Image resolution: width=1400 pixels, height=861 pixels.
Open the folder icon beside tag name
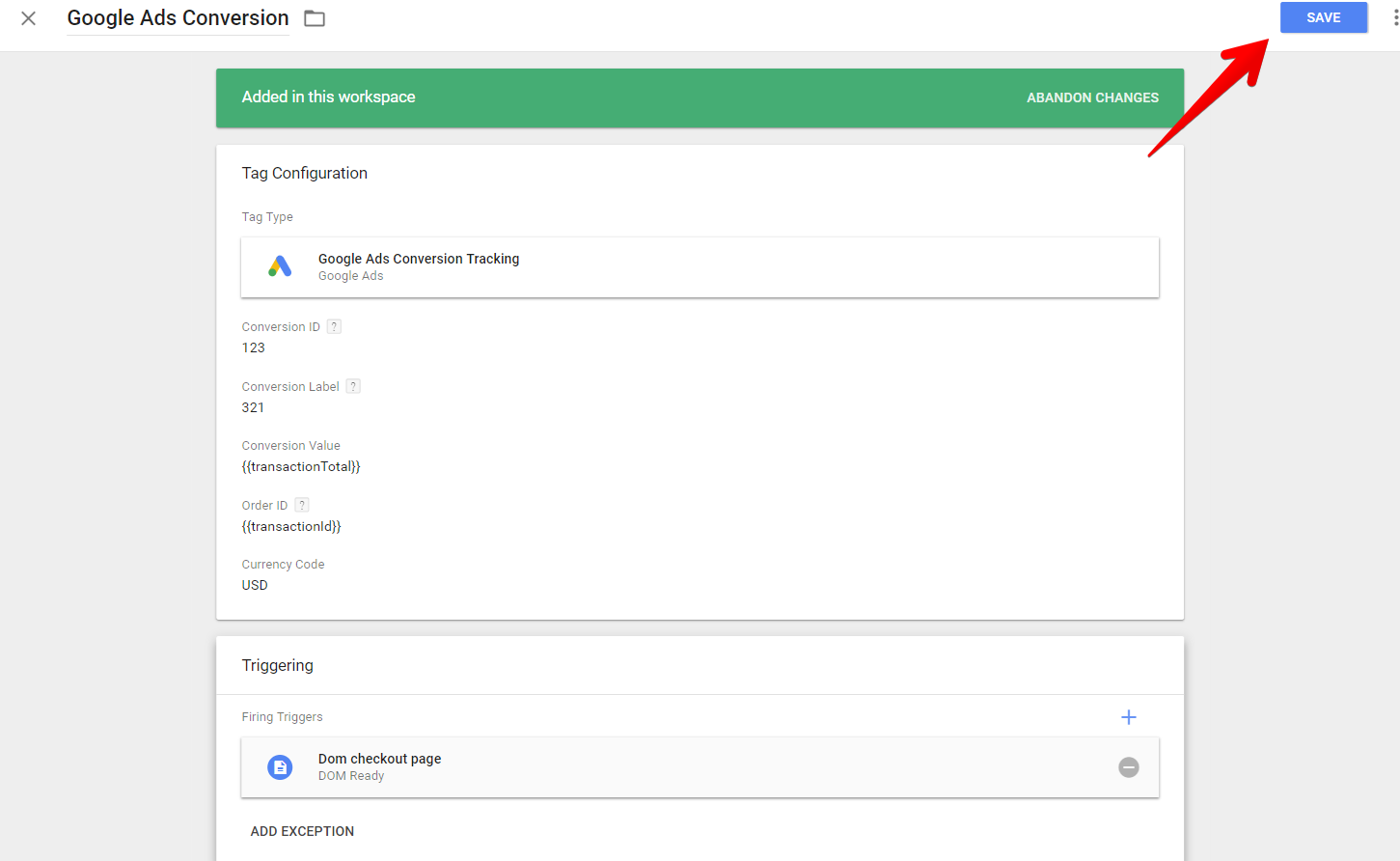315,18
